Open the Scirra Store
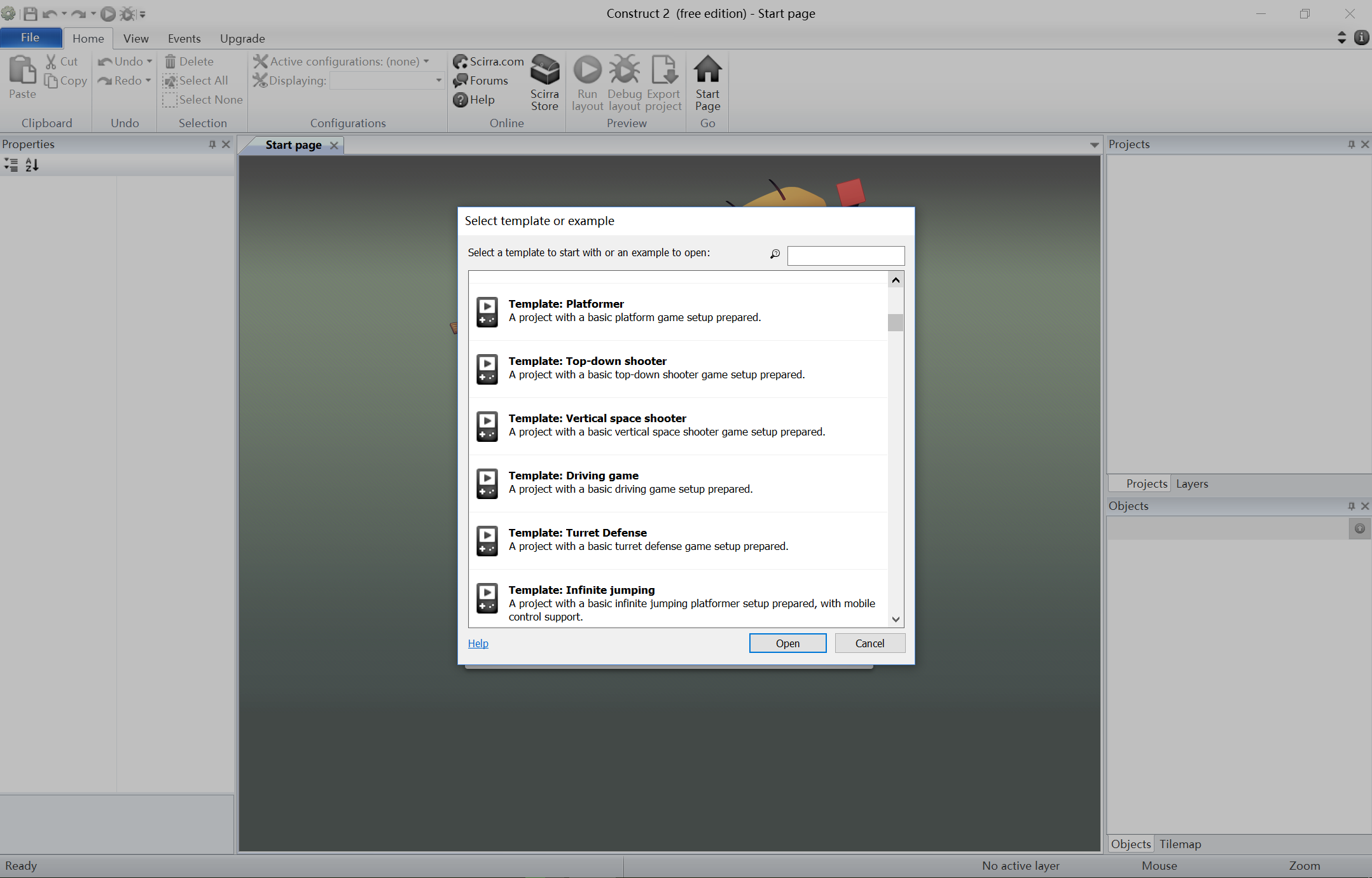The width and height of the screenshot is (1372, 878). pyautogui.click(x=544, y=83)
